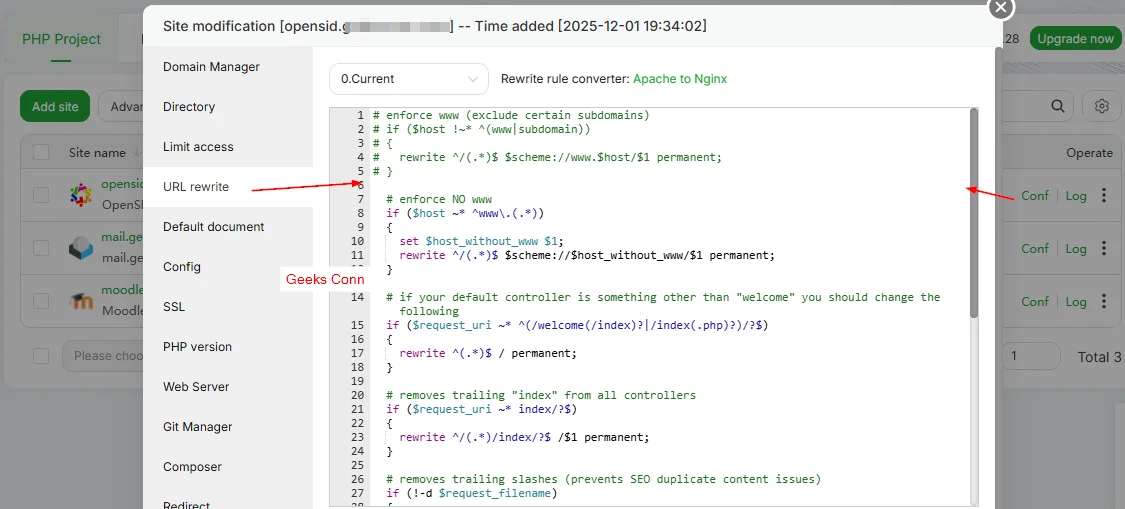Click the 'if (!-d $request_filename)' line
Viewport: 1125px width, 509px height.
471,493
